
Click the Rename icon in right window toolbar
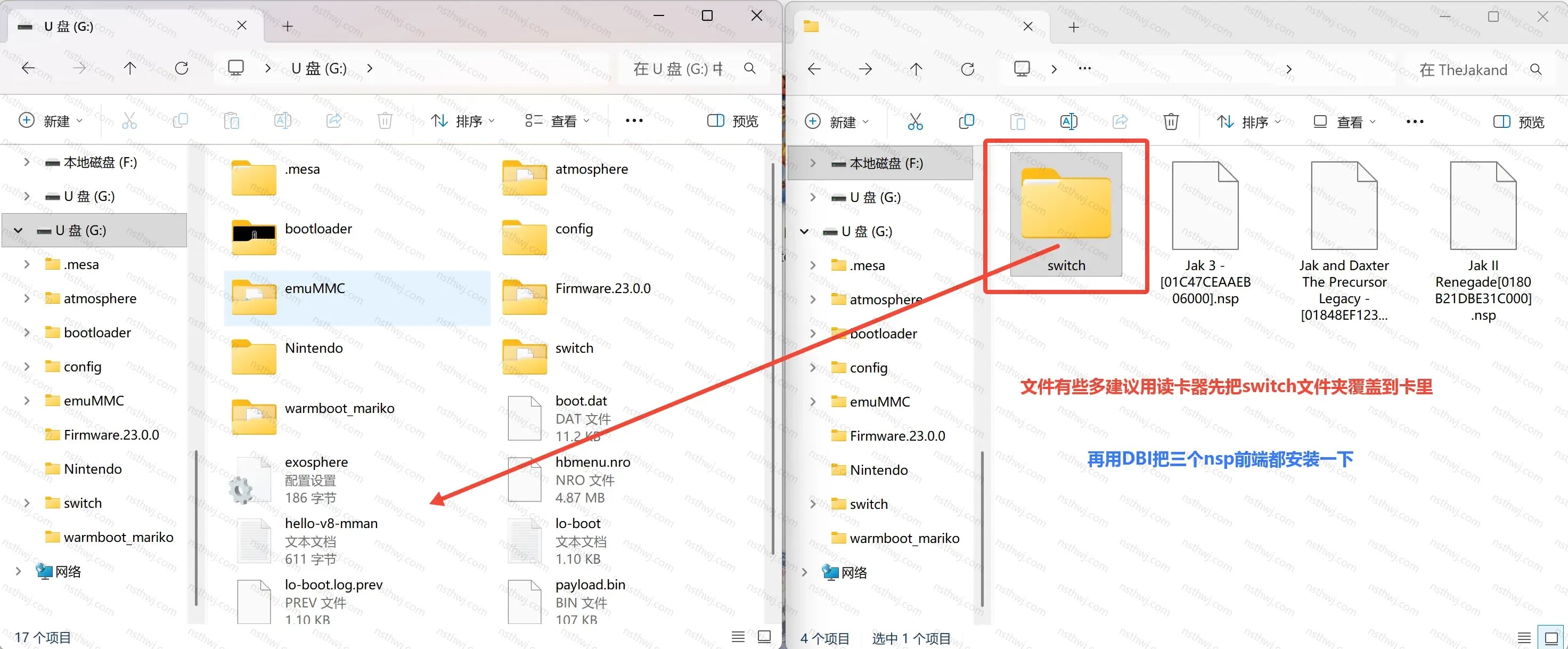pos(1068,122)
